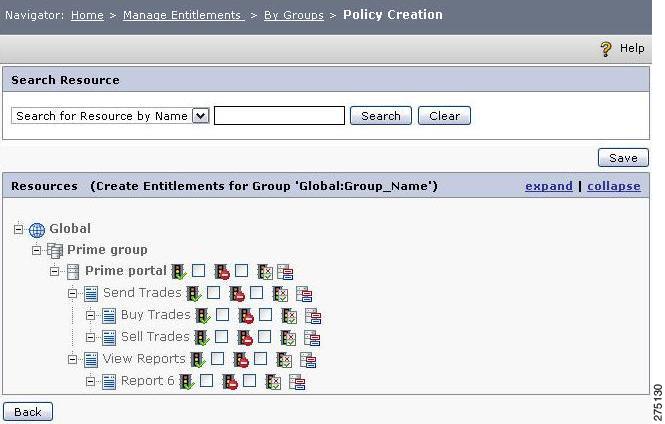Check the allow checkbox for Report 6
The image size is (665, 424).
click(x=207, y=380)
